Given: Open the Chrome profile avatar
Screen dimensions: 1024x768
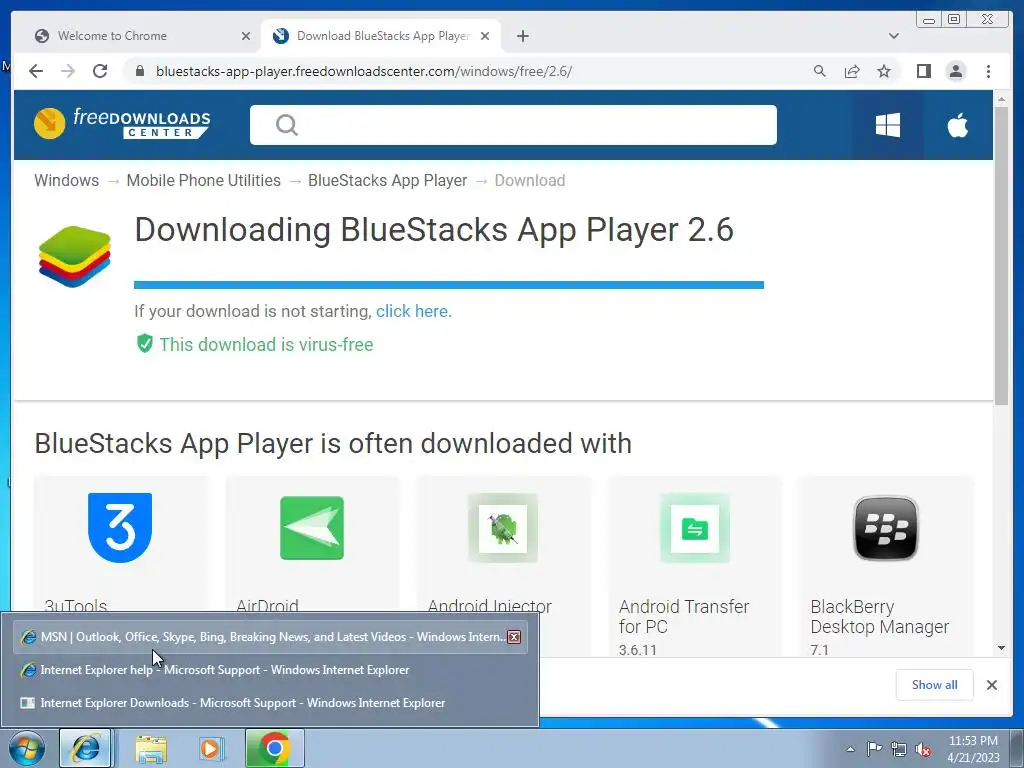Looking at the screenshot, I should (x=956, y=71).
